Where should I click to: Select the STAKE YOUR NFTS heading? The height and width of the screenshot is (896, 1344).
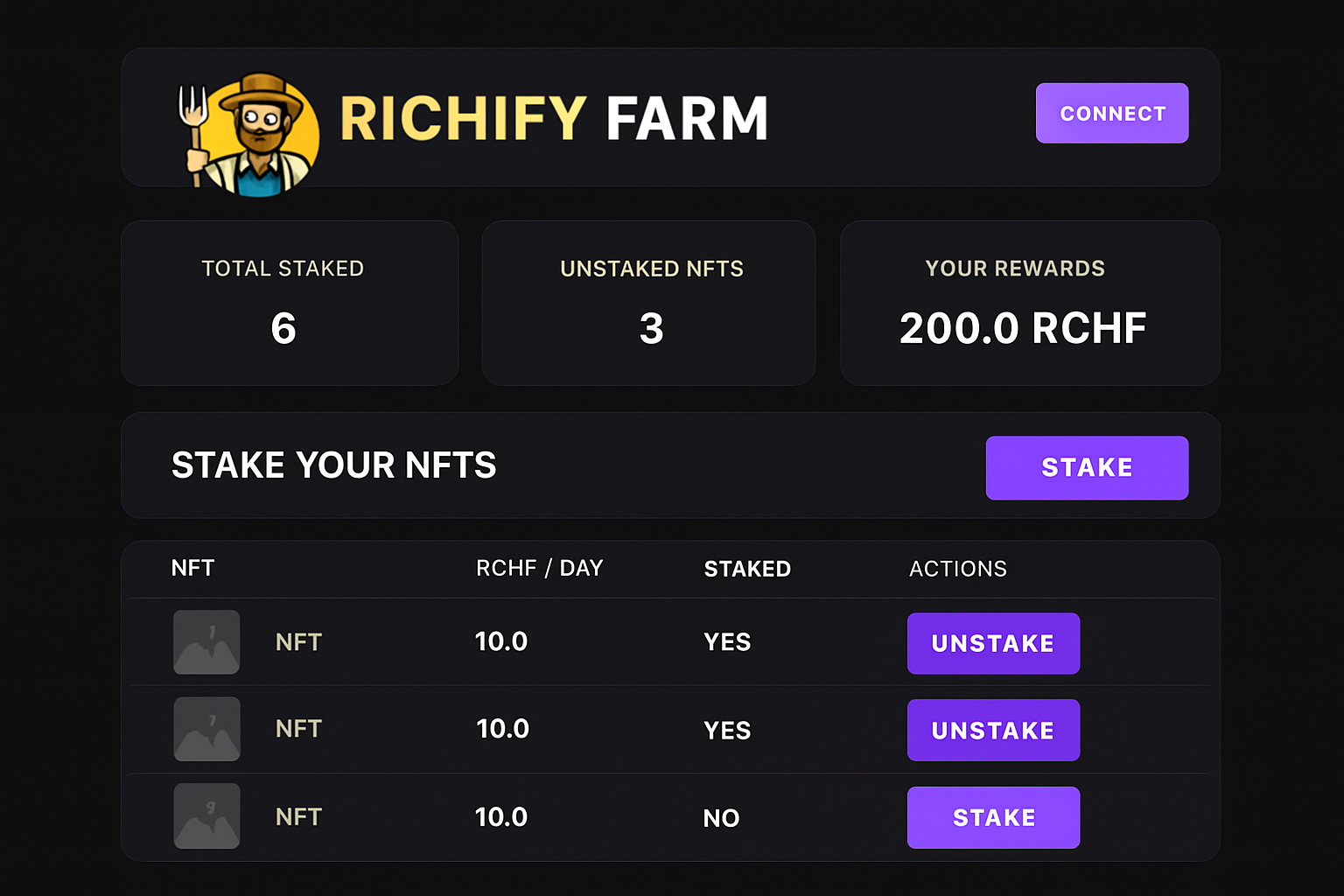pos(333,465)
